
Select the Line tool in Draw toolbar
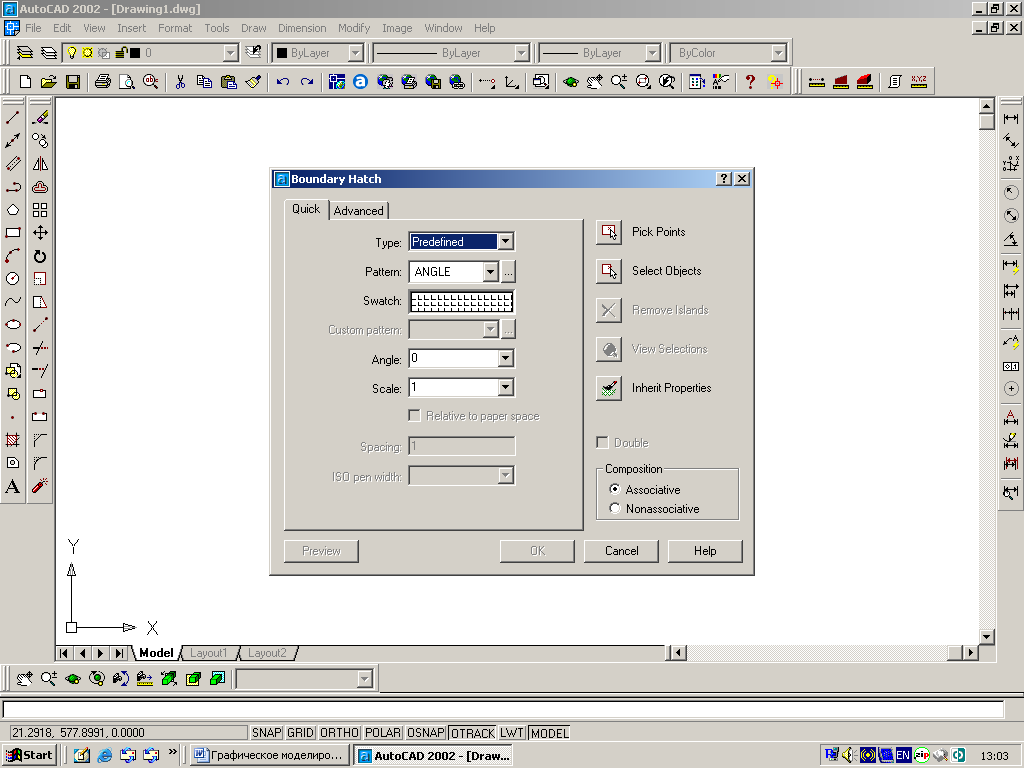click(12, 118)
